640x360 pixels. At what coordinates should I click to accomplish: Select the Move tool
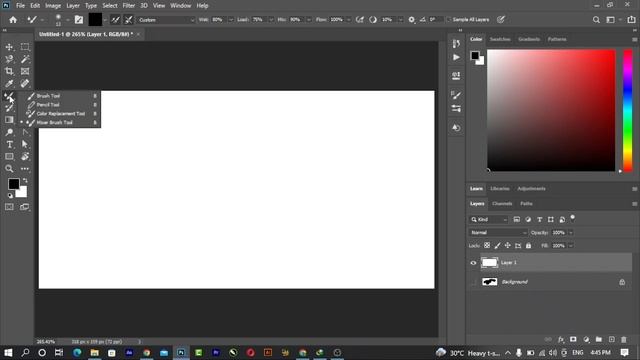tap(9, 47)
